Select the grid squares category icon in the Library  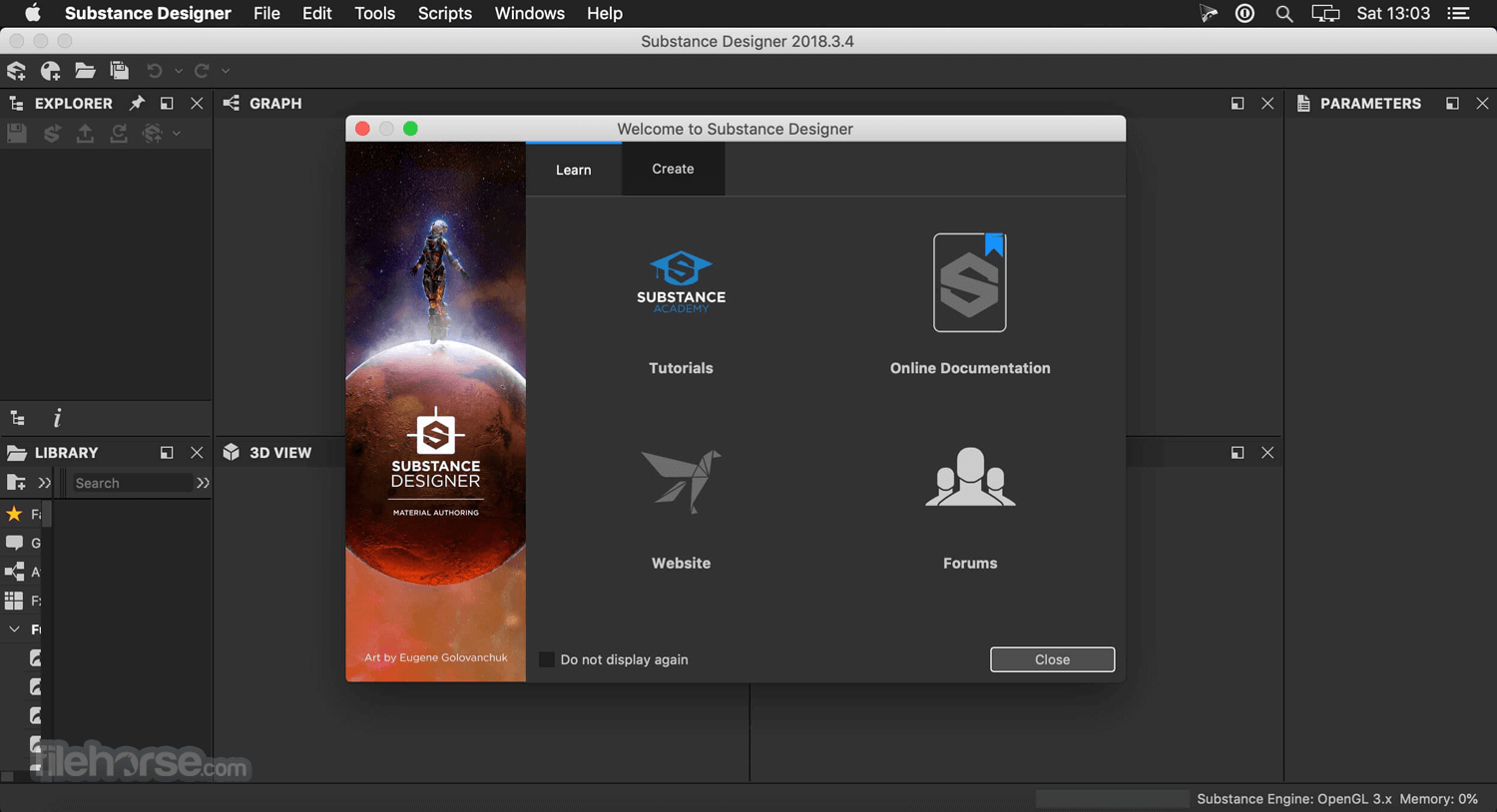(x=14, y=601)
